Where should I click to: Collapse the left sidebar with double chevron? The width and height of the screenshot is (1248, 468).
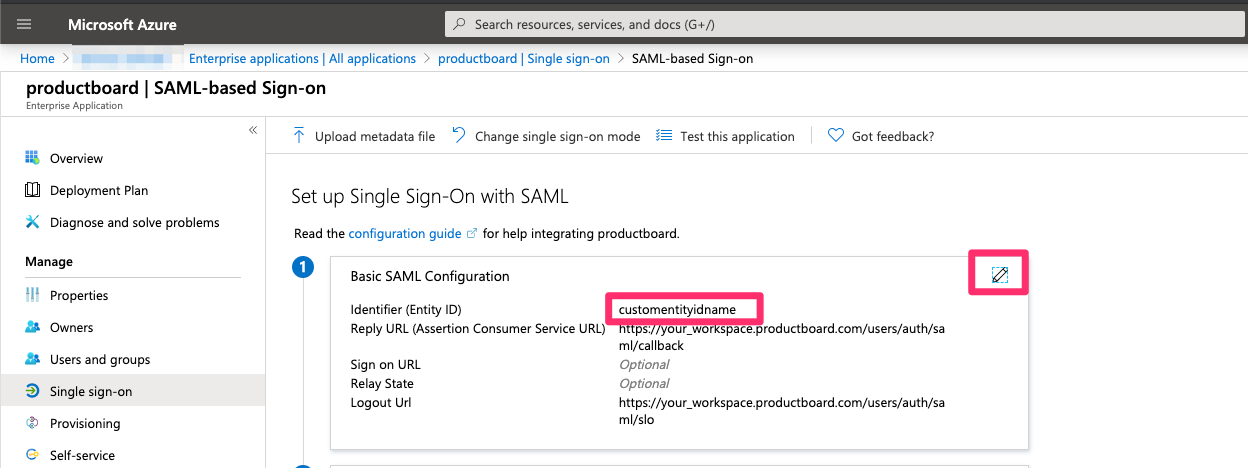(253, 130)
